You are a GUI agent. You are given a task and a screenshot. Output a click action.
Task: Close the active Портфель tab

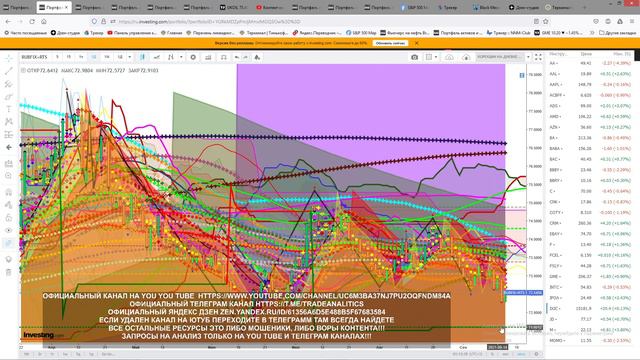[66, 7]
